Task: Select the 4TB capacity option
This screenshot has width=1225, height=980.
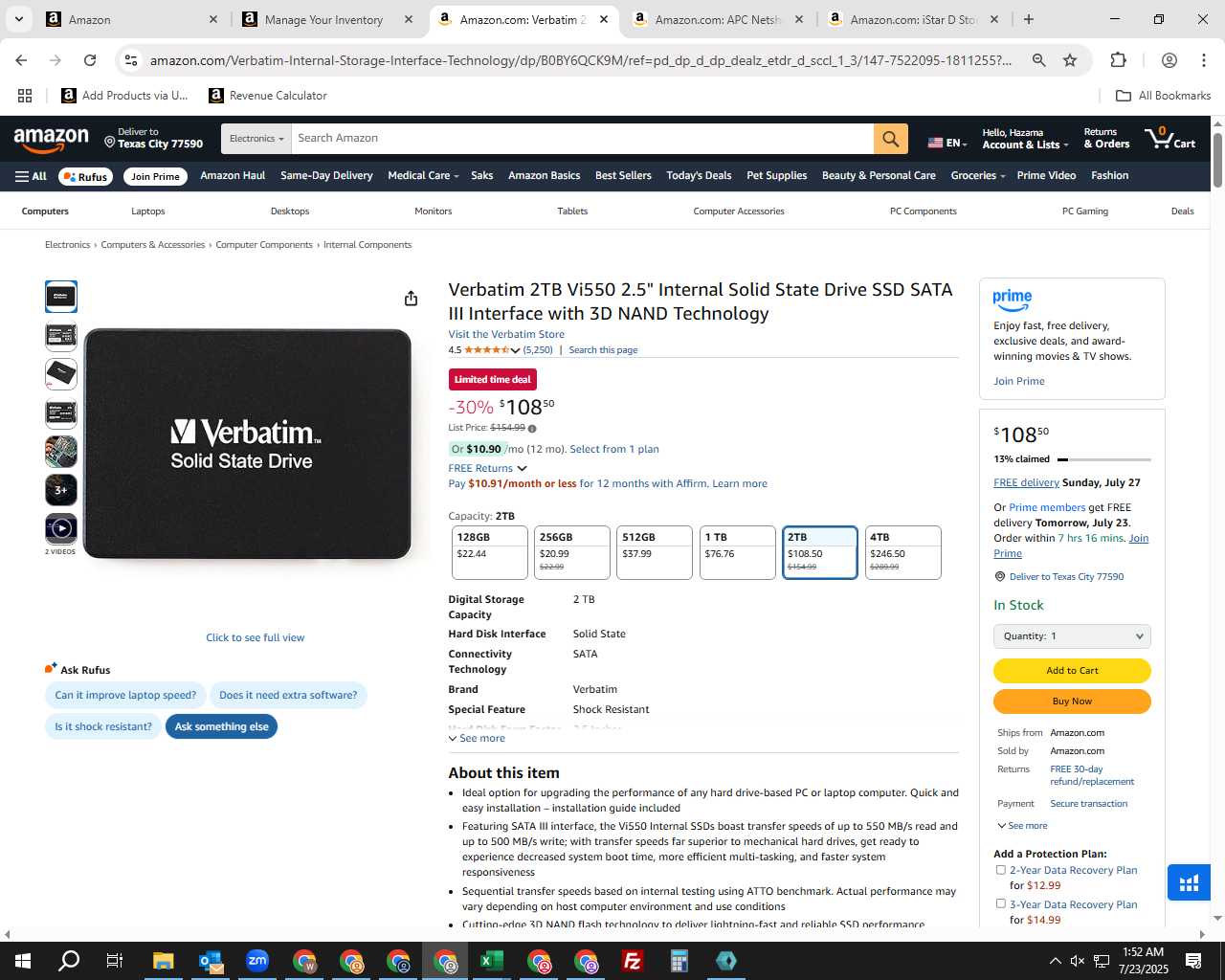Action: coord(902,552)
